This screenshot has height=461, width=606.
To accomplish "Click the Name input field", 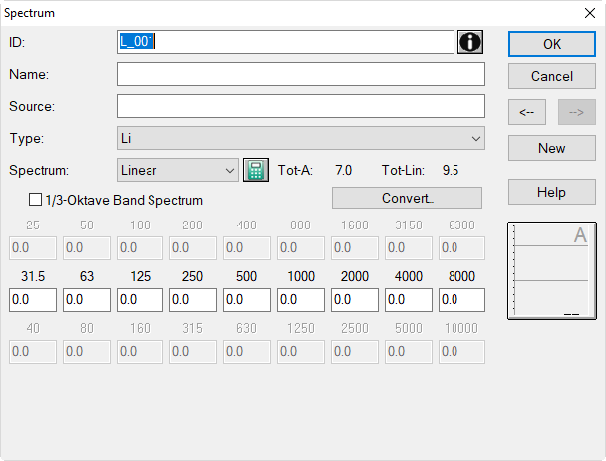I will click(301, 74).
